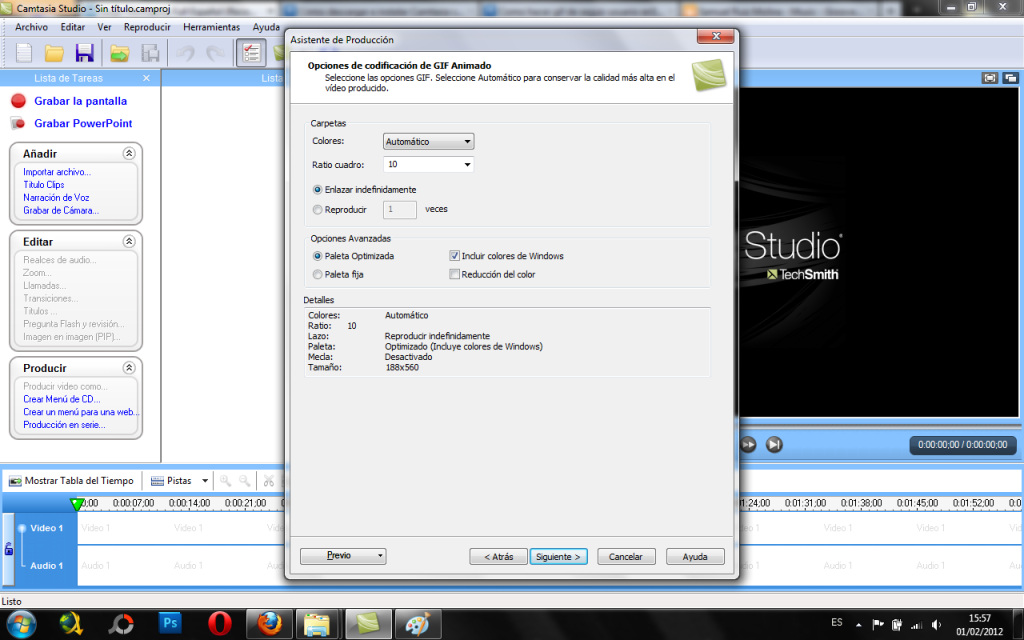The height and width of the screenshot is (640, 1024).
Task: Click Producción en serie link
Action: 64,424
